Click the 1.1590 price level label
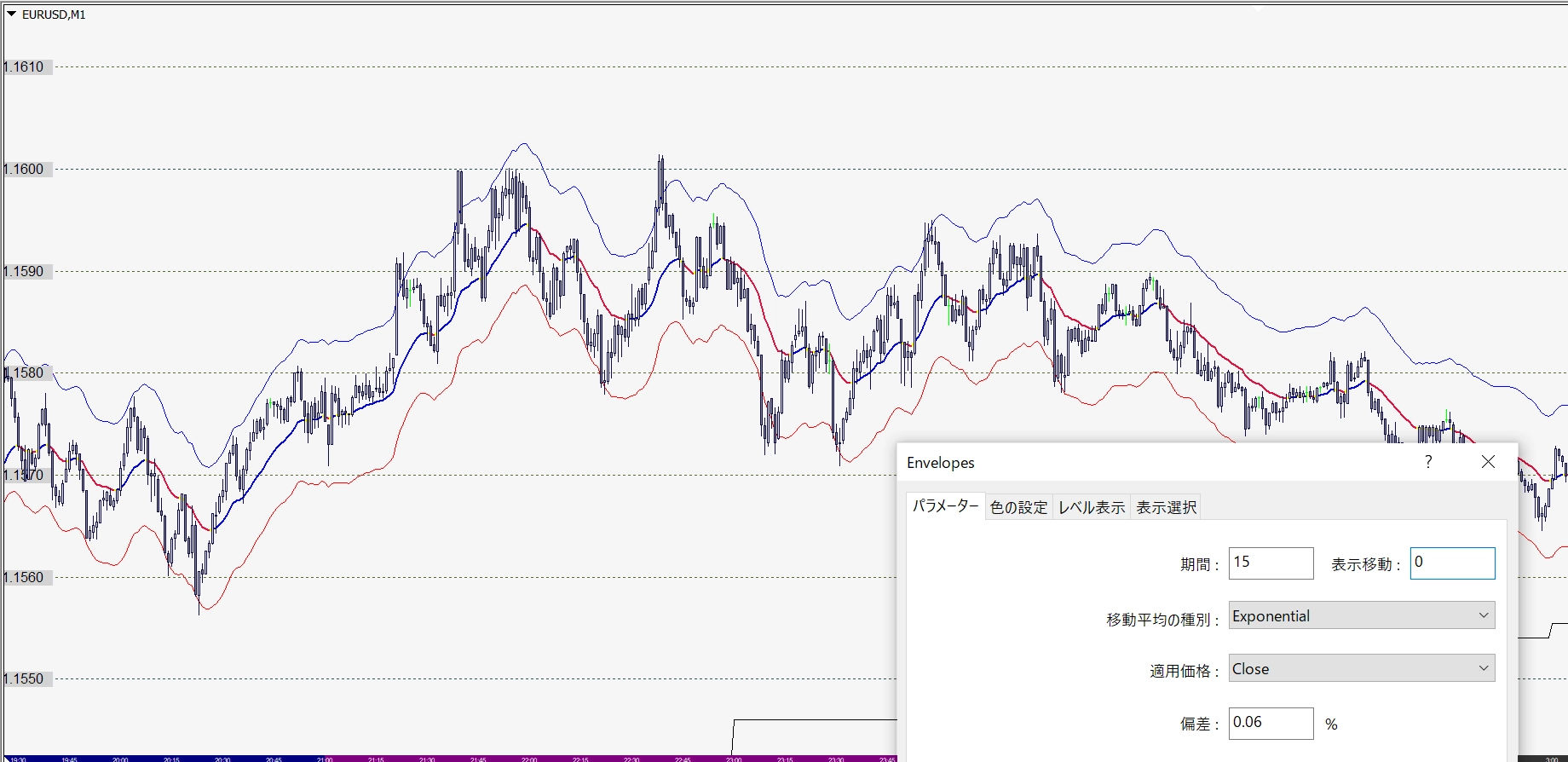Image resolution: width=1568 pixels, height=762 pixels. click(x=24, y=272)
